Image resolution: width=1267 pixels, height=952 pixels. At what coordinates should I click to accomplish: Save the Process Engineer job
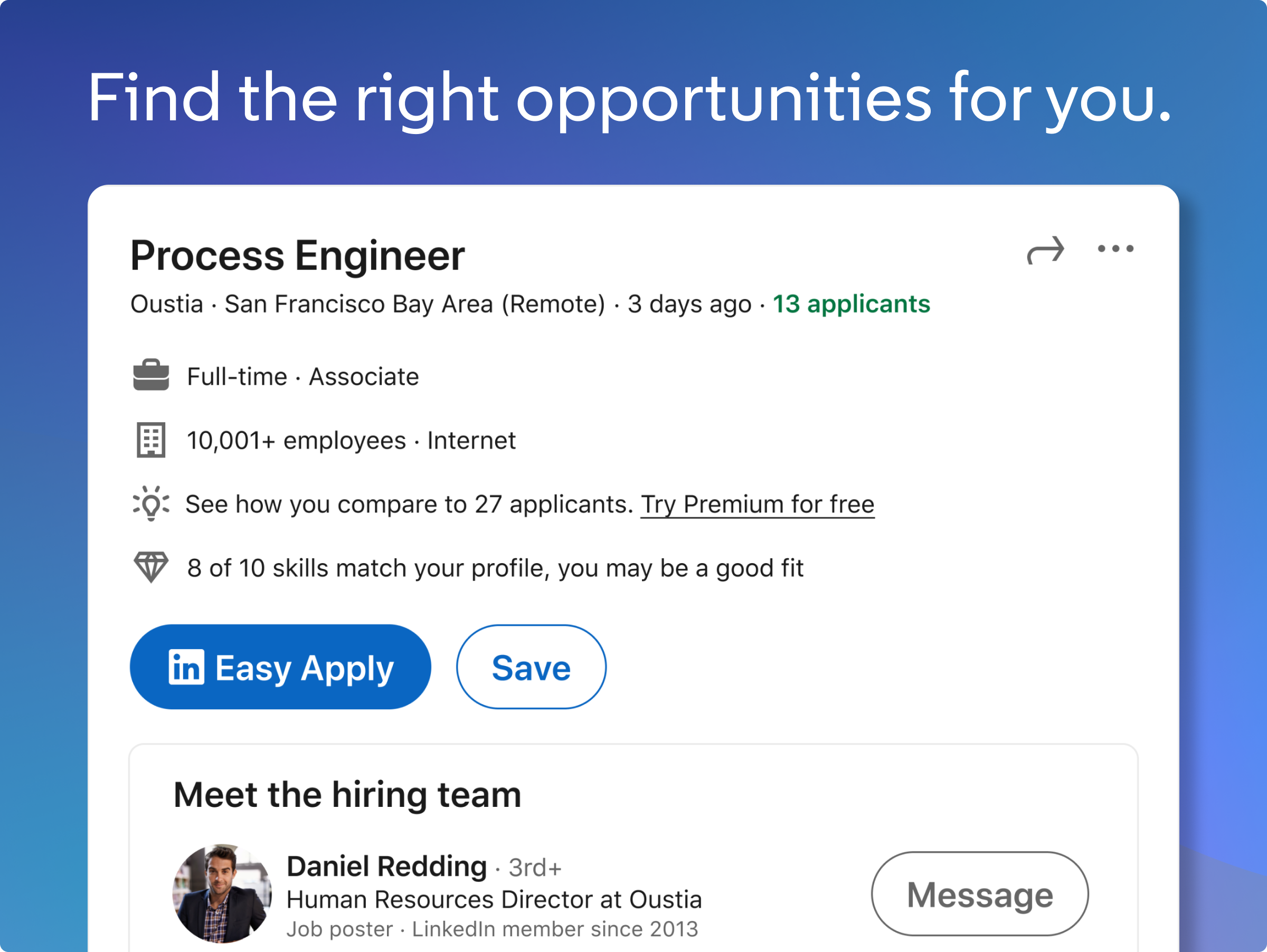(531, 667)
